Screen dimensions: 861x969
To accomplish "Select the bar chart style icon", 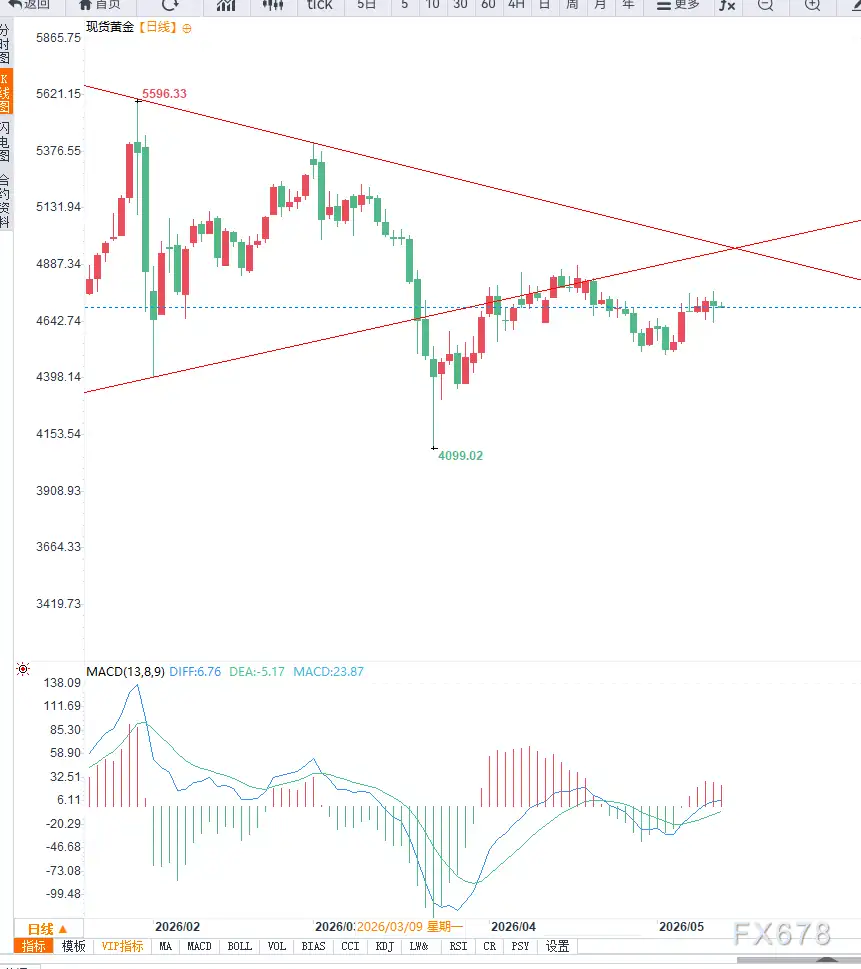I will point(226,5).
